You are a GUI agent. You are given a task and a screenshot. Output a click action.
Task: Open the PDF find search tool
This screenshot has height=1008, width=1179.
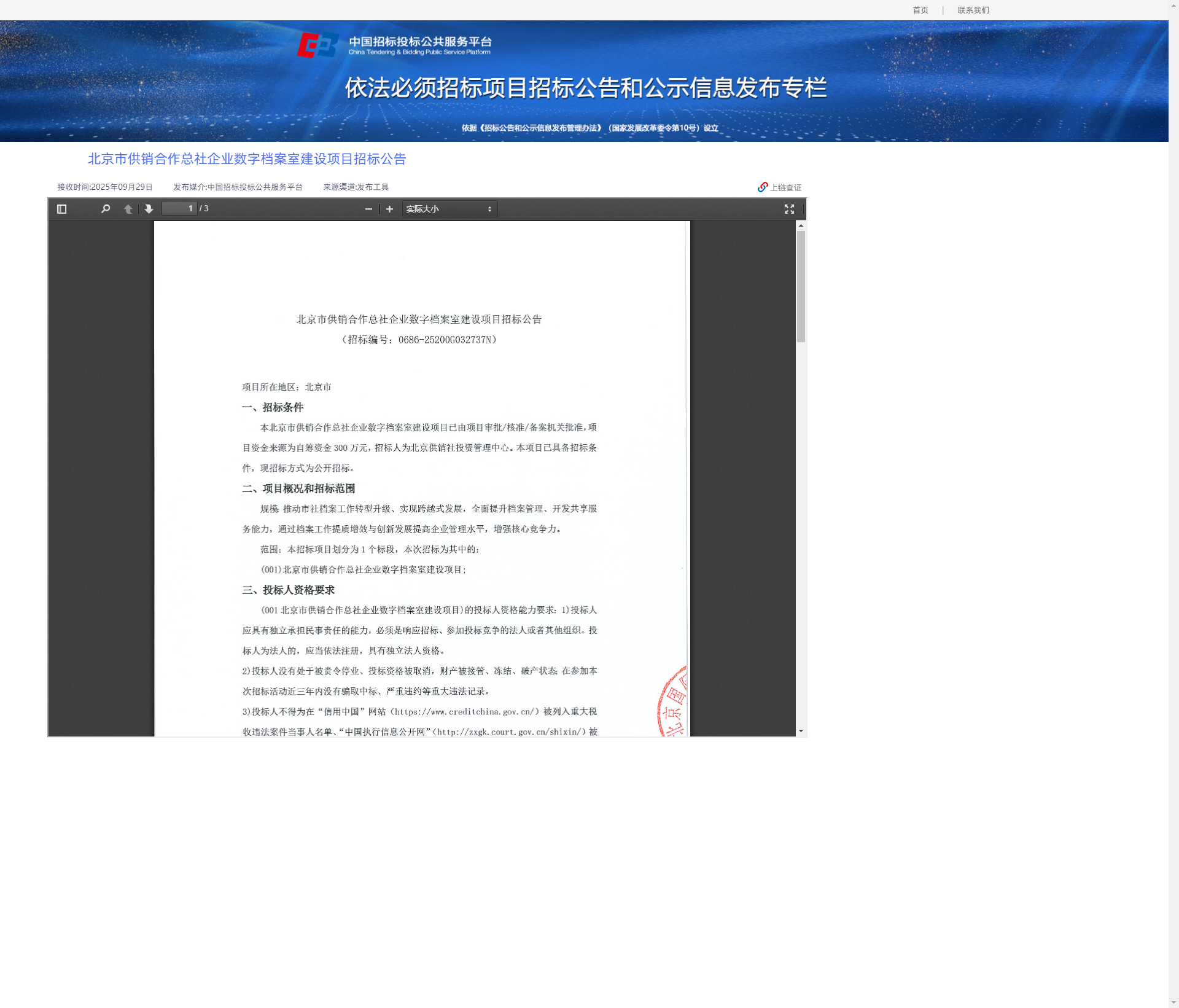106,209
